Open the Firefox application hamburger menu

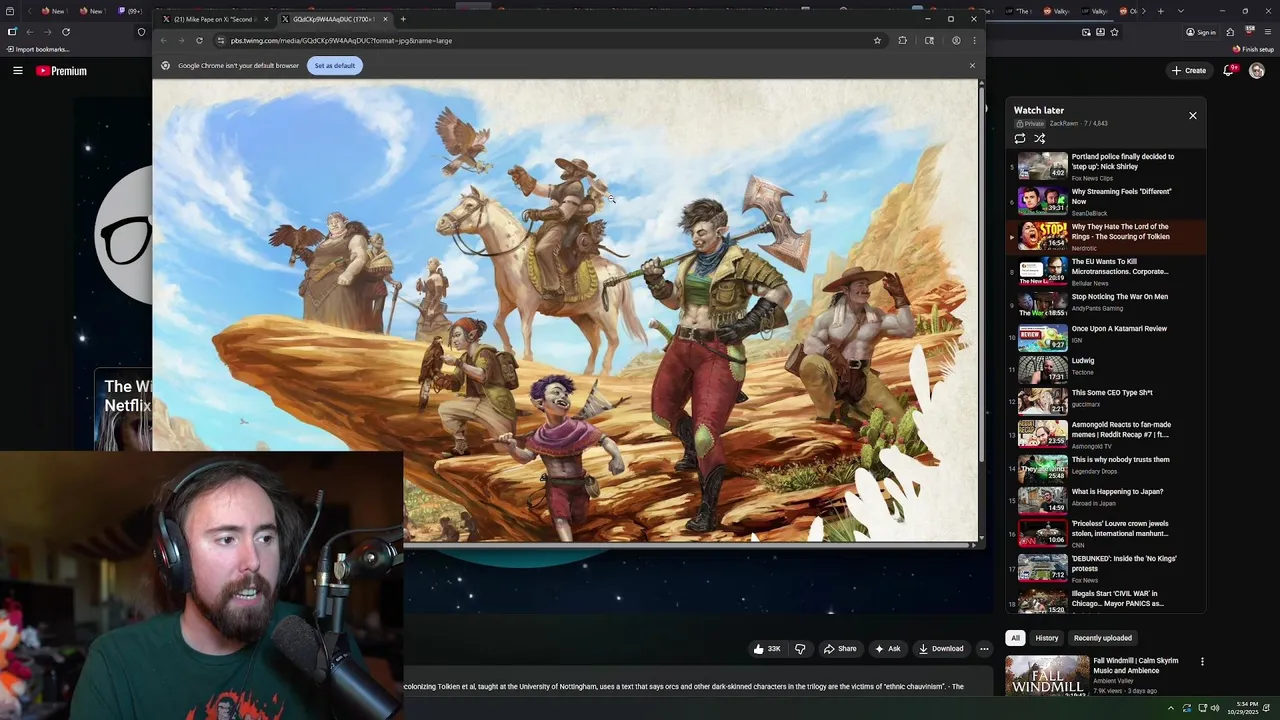coord(1266,32)
